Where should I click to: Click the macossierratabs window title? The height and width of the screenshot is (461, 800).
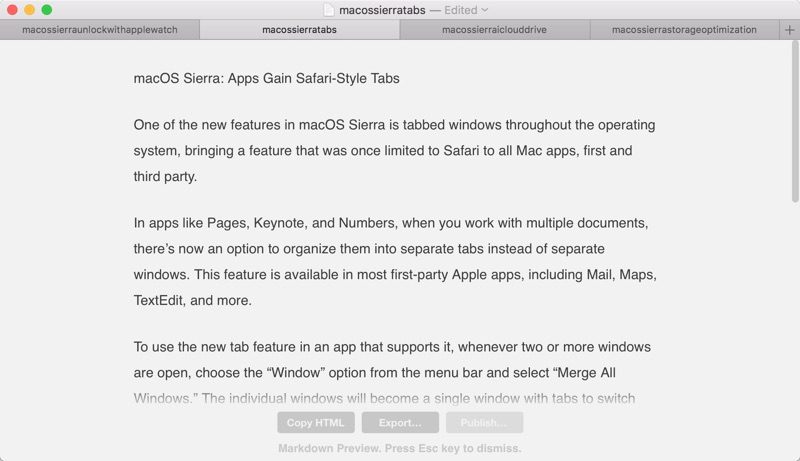tap(382, 10)
